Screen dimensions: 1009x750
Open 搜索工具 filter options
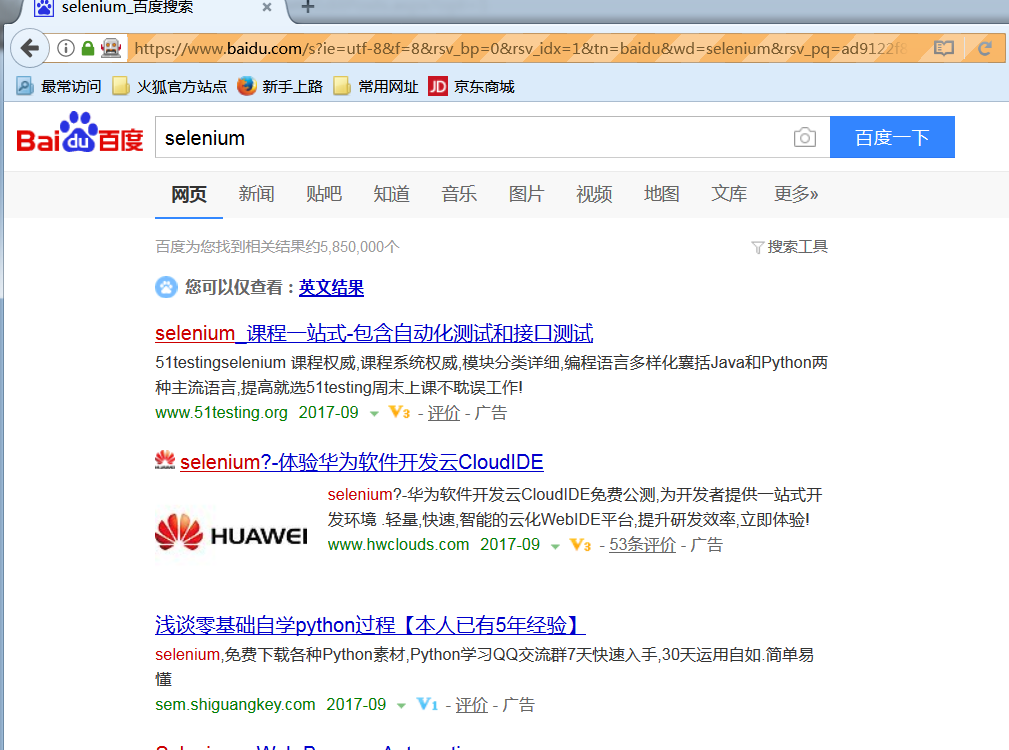point(790,246)
